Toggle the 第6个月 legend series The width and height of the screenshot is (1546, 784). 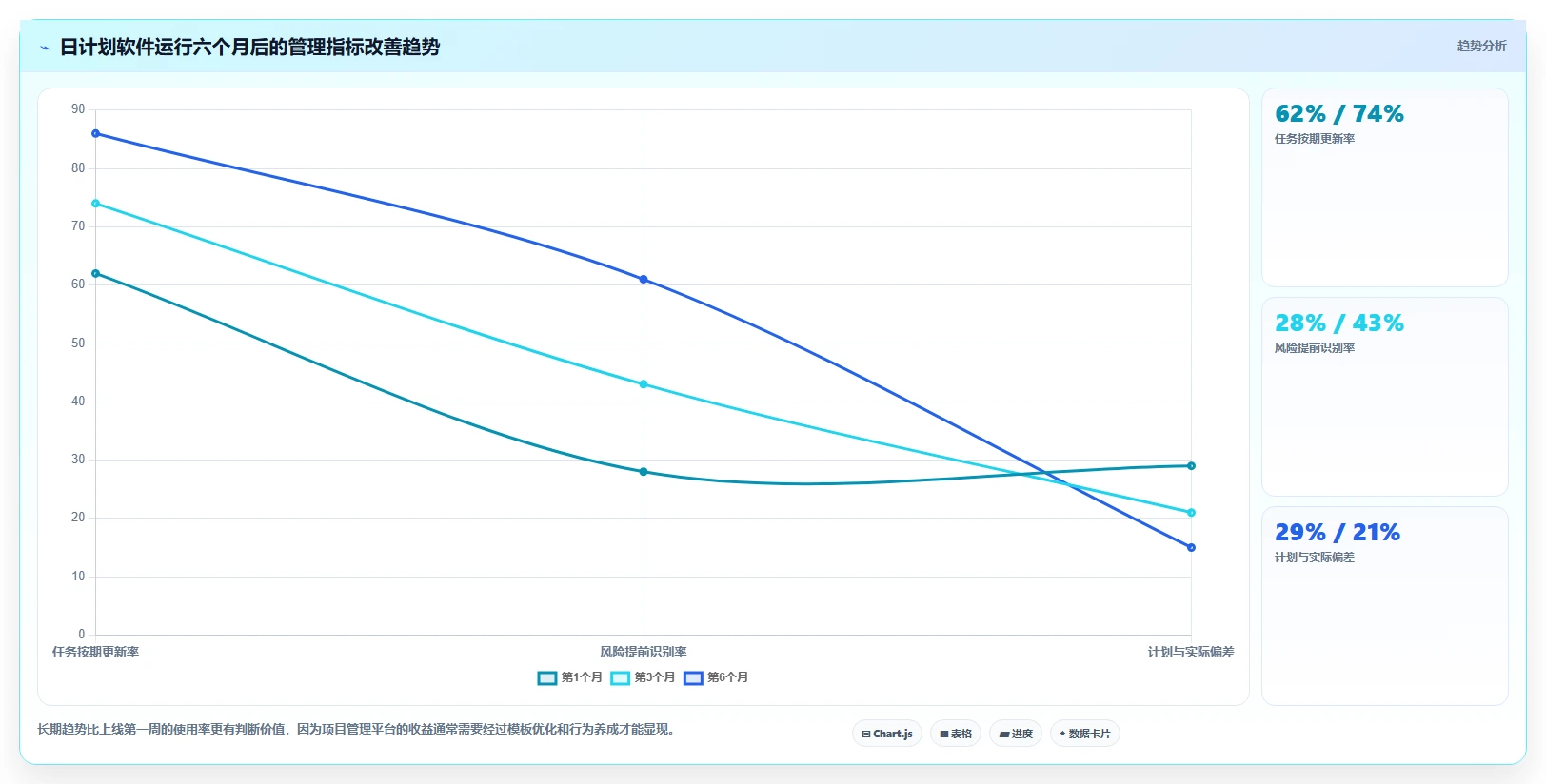coord(716,677)
